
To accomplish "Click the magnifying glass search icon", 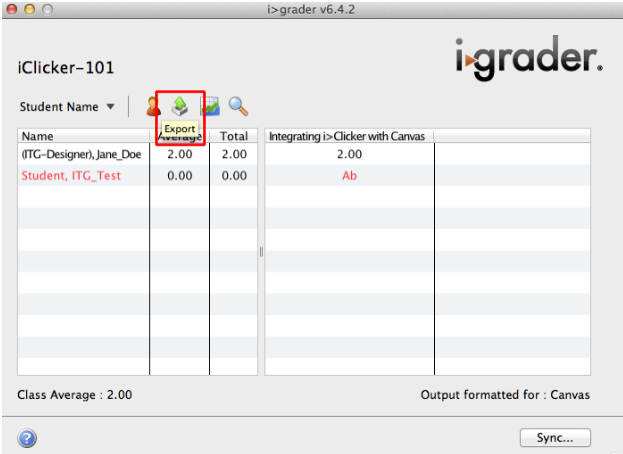I will click(238, 106).
